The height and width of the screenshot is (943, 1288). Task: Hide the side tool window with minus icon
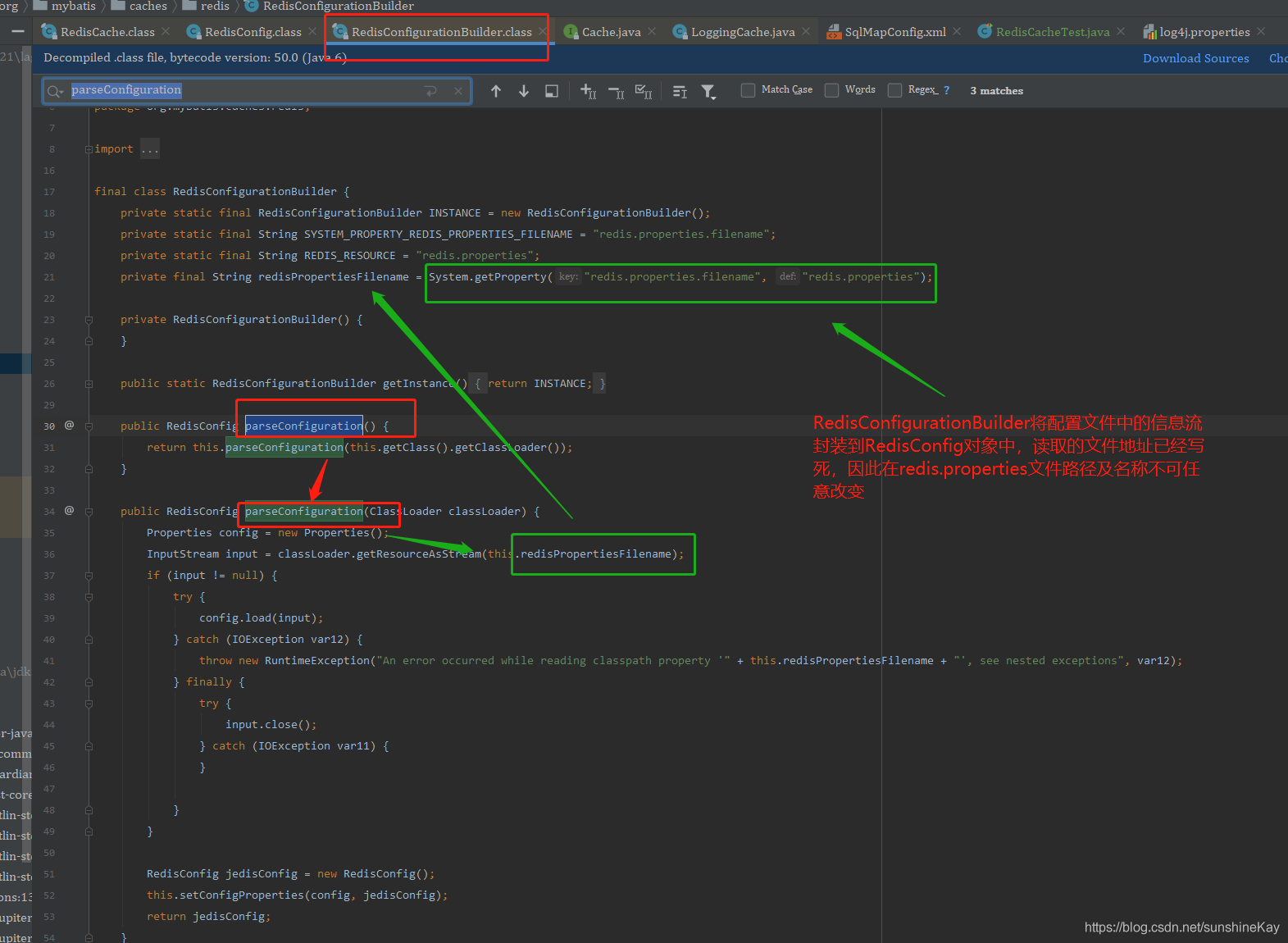18,31
